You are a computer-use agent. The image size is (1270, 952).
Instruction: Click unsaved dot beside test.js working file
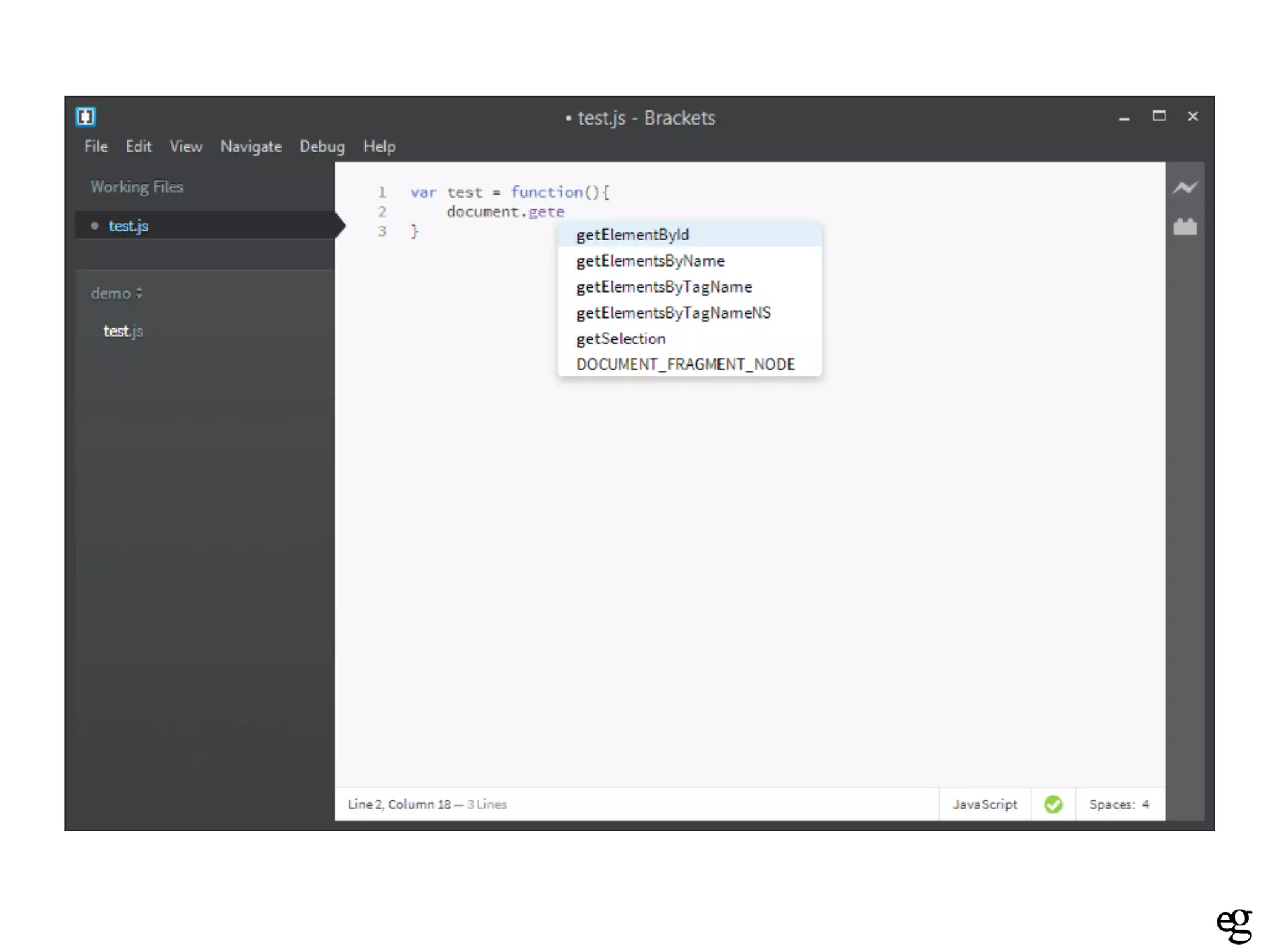tap(94, 226)
